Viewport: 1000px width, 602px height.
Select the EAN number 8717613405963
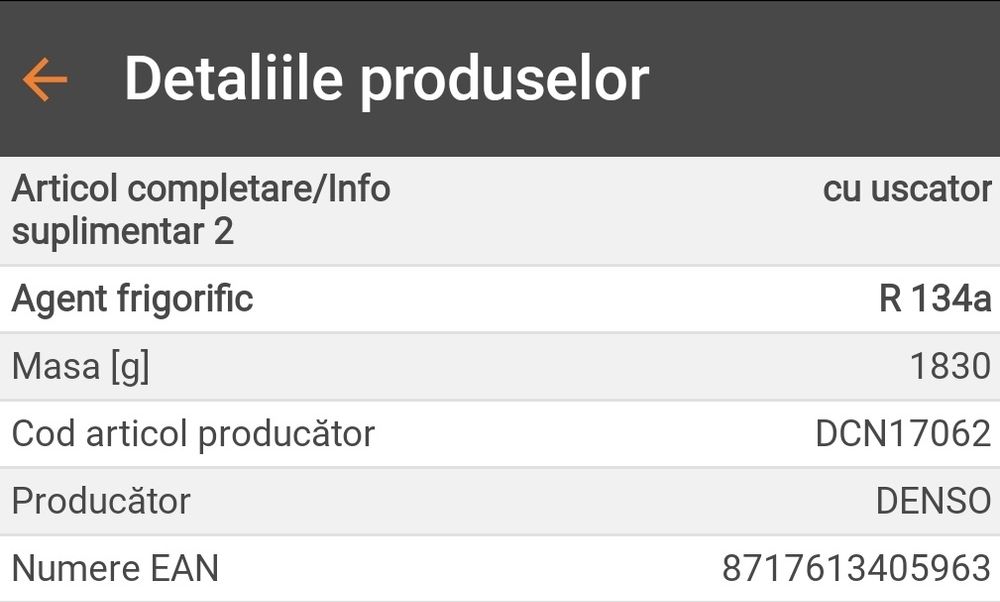(856, 568)
